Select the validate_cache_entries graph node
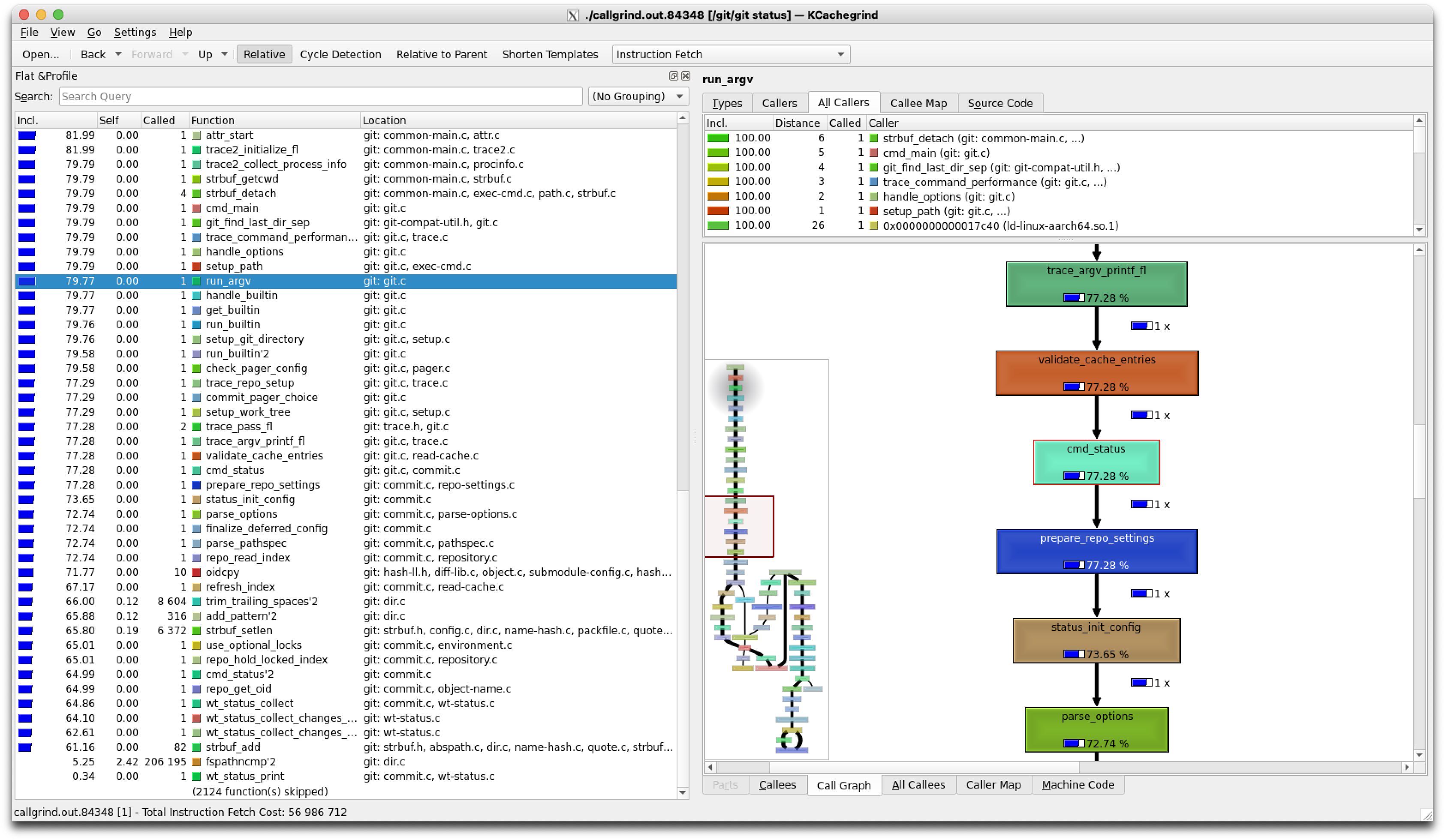 click(x=1096, y=373)
